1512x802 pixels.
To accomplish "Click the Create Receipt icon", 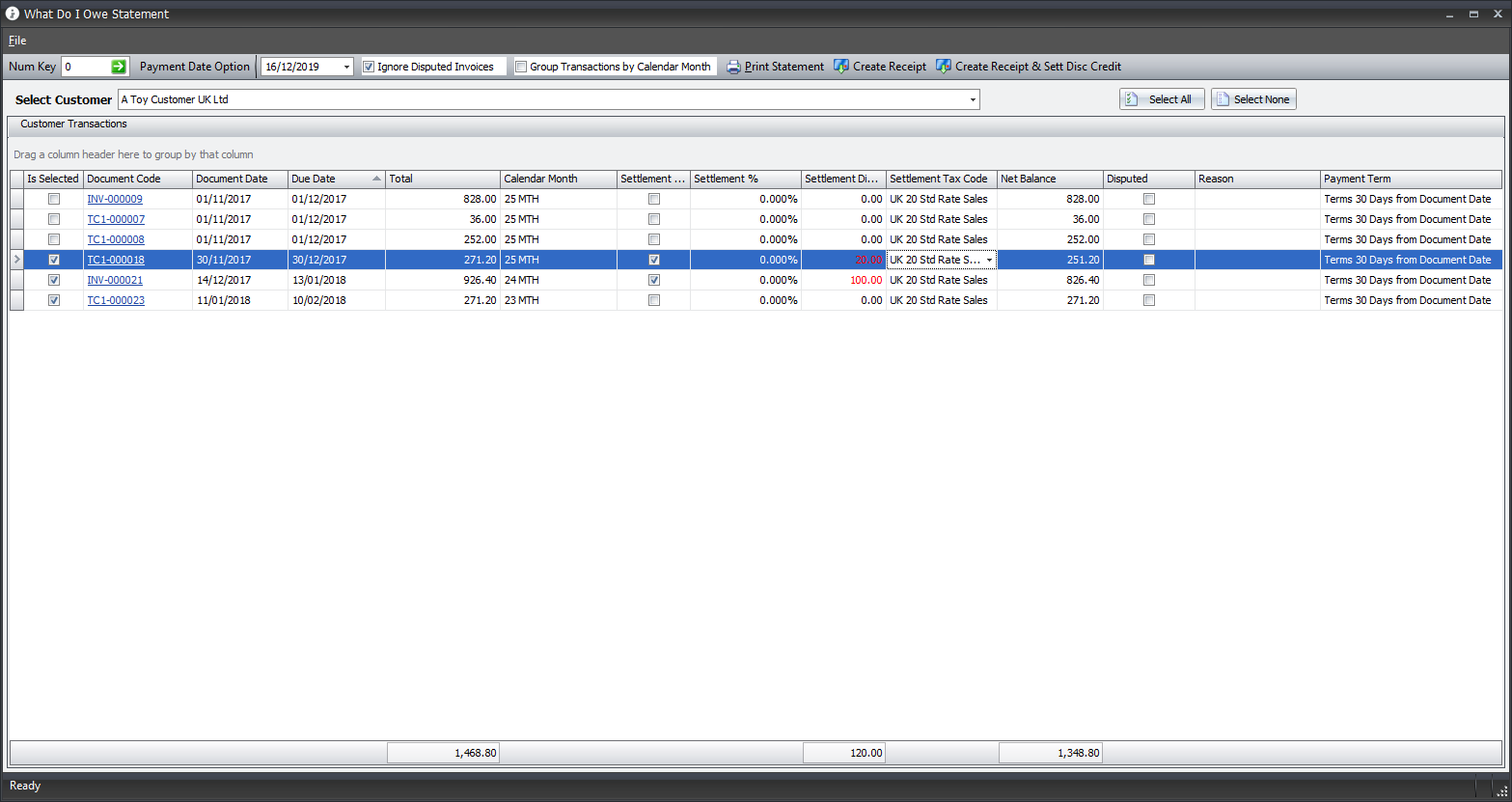I will (x=841, y=67).
